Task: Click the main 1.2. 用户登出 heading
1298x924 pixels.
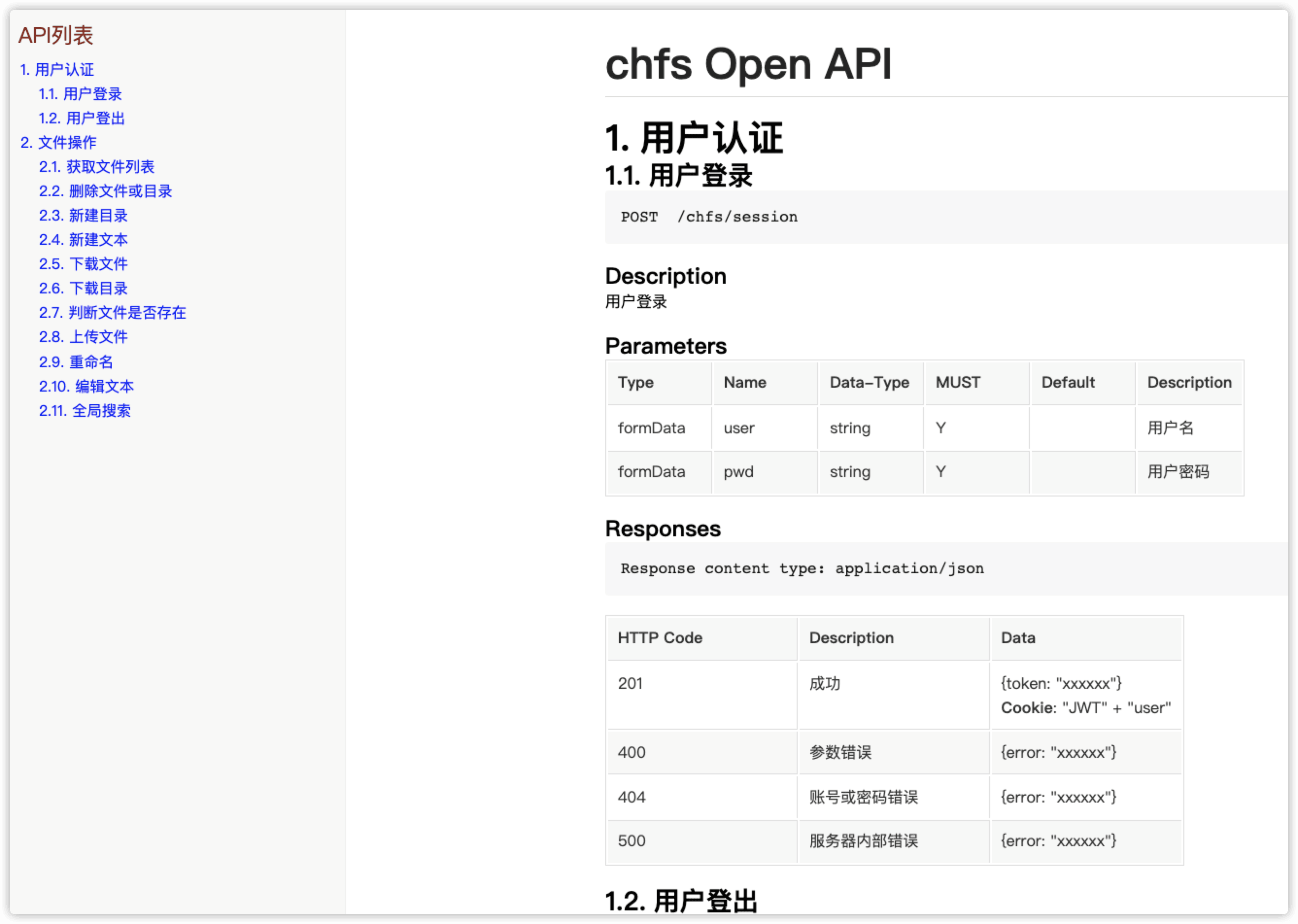Action: point(682,901)
